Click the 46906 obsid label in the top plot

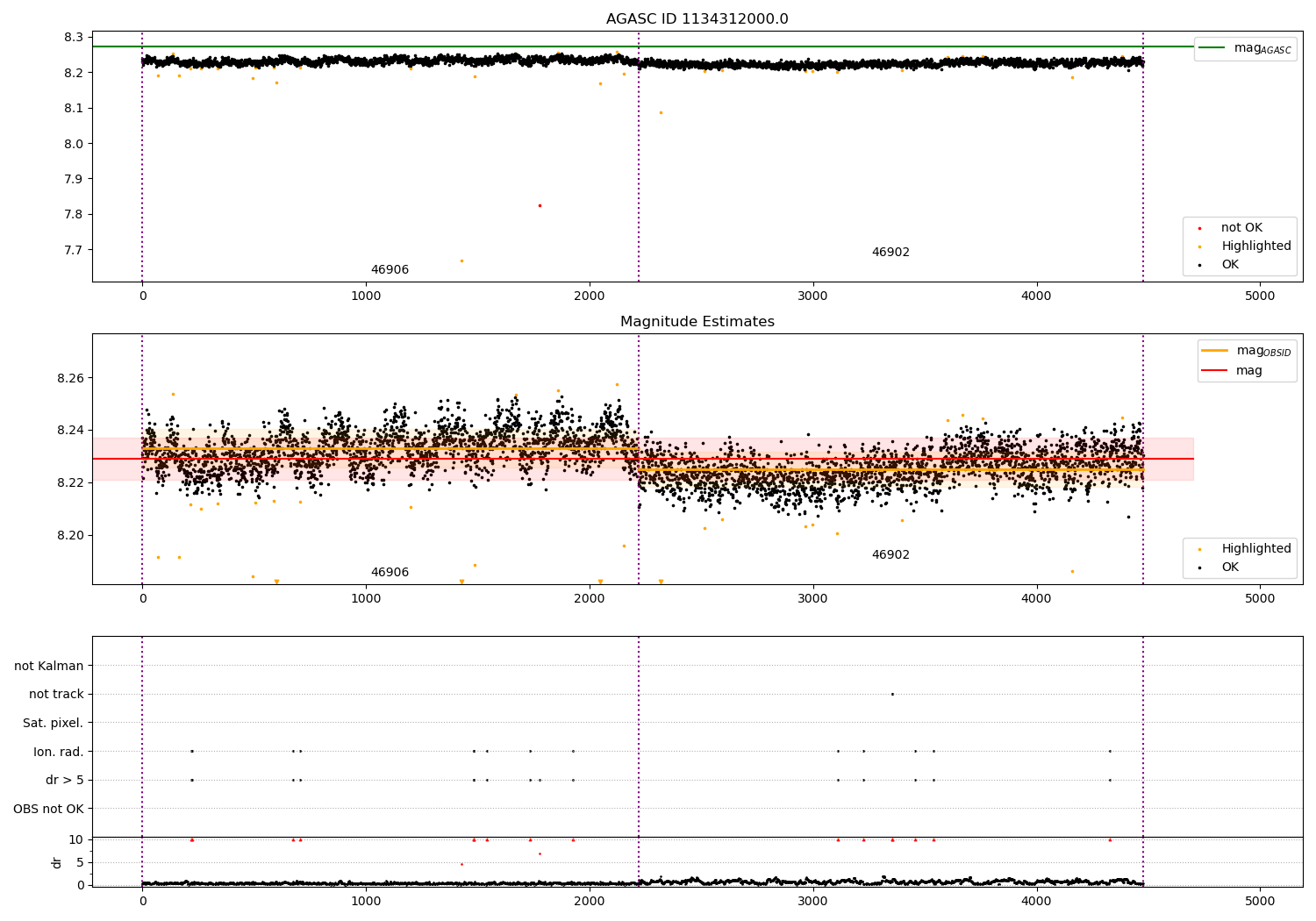tap(390, 270)
